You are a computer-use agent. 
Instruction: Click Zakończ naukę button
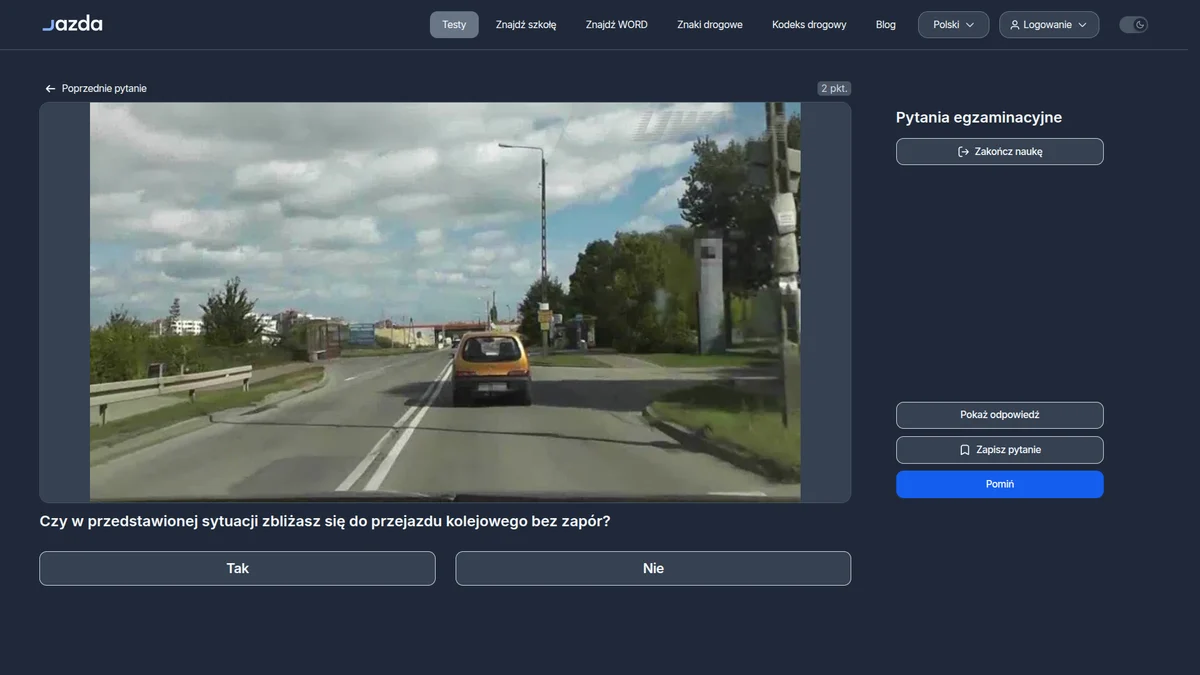click(x=1000, y=152)
